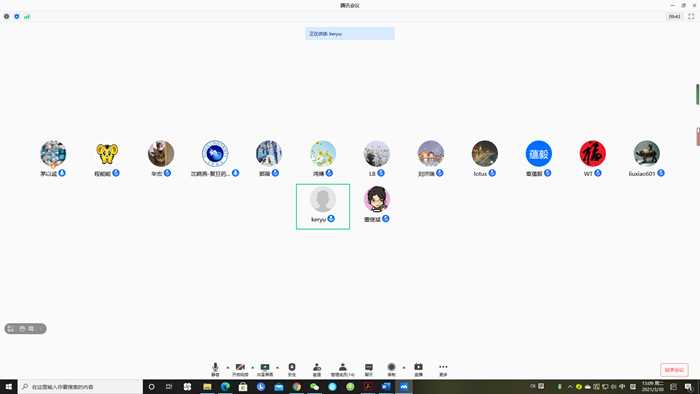
Task: Open the meeting info icon in the top bar
Action: tap(6, 17)
